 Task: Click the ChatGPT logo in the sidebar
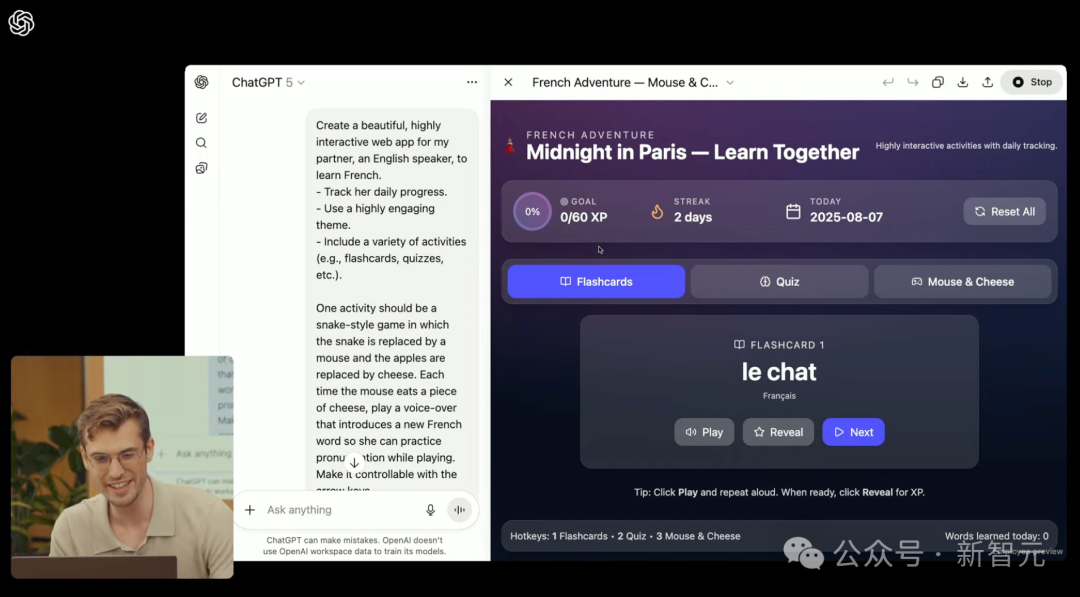[201, 82]
